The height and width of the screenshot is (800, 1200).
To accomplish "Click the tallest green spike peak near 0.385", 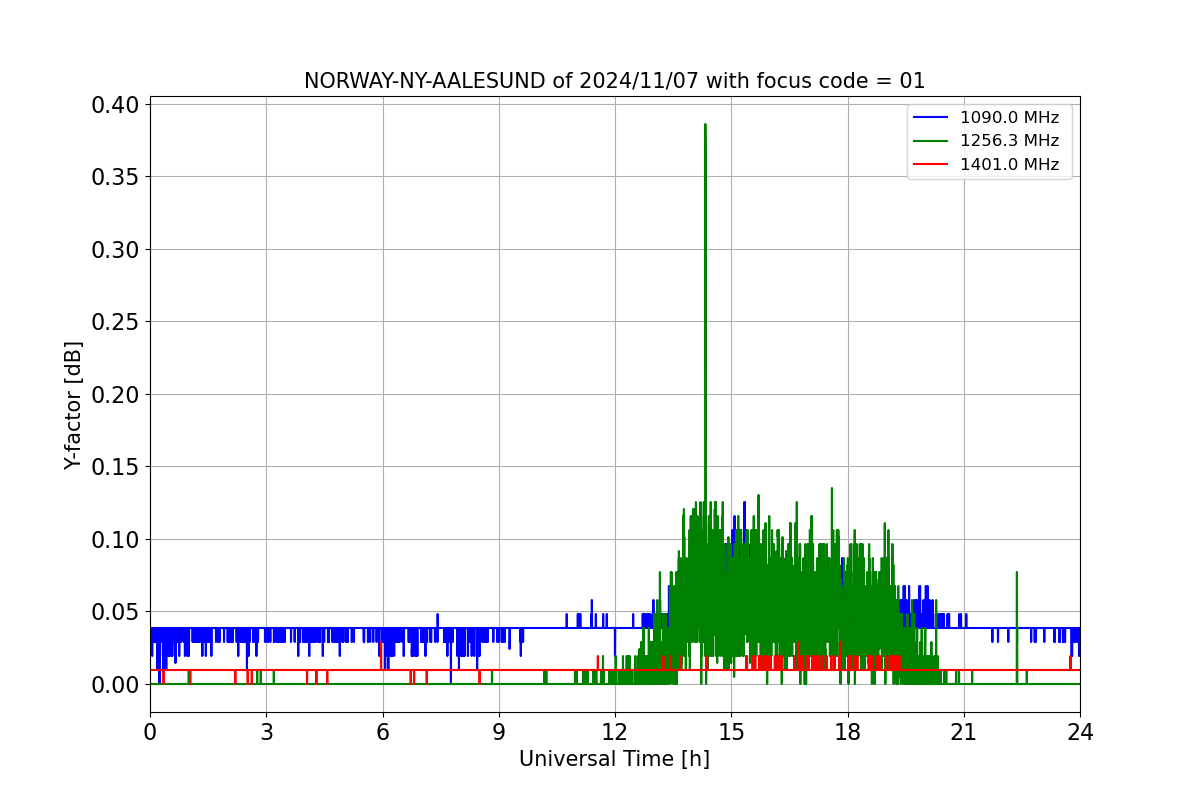I will (705, 126).
